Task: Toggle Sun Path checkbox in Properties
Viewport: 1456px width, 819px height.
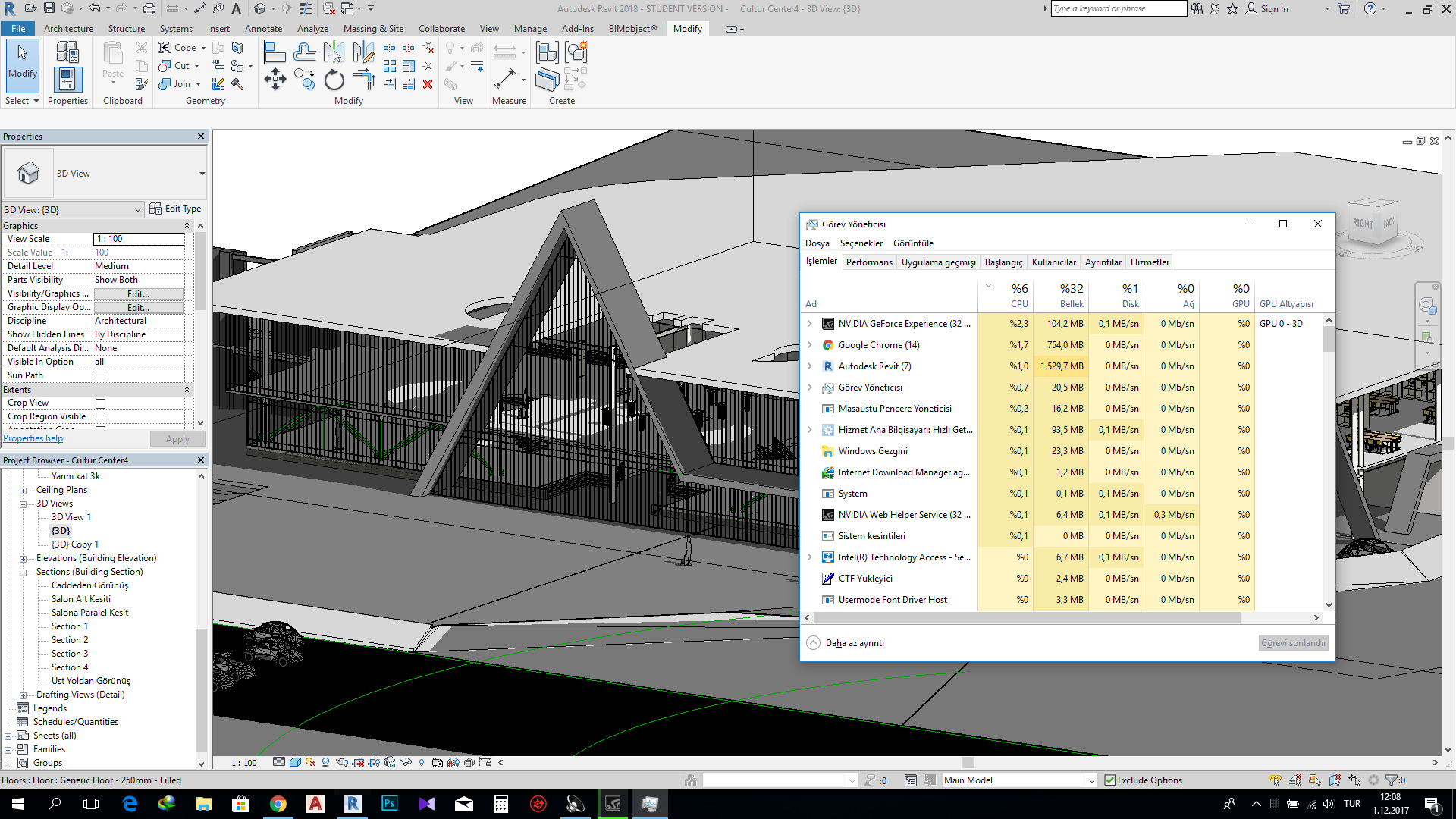Action: pos(99,375)
